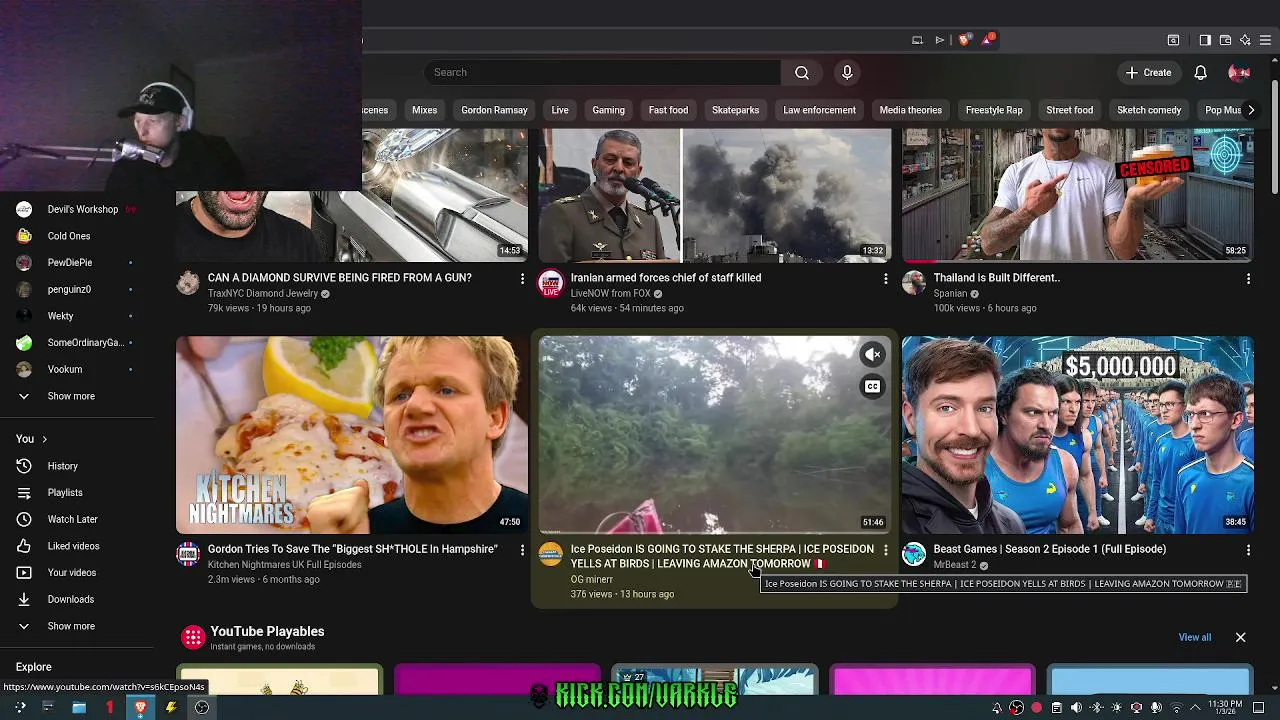Image resolution: width=1280 pixels, height=720 pixels.
Task: Open the Kitchen Nightmares video thumbnail
Action: pos(352,435)
